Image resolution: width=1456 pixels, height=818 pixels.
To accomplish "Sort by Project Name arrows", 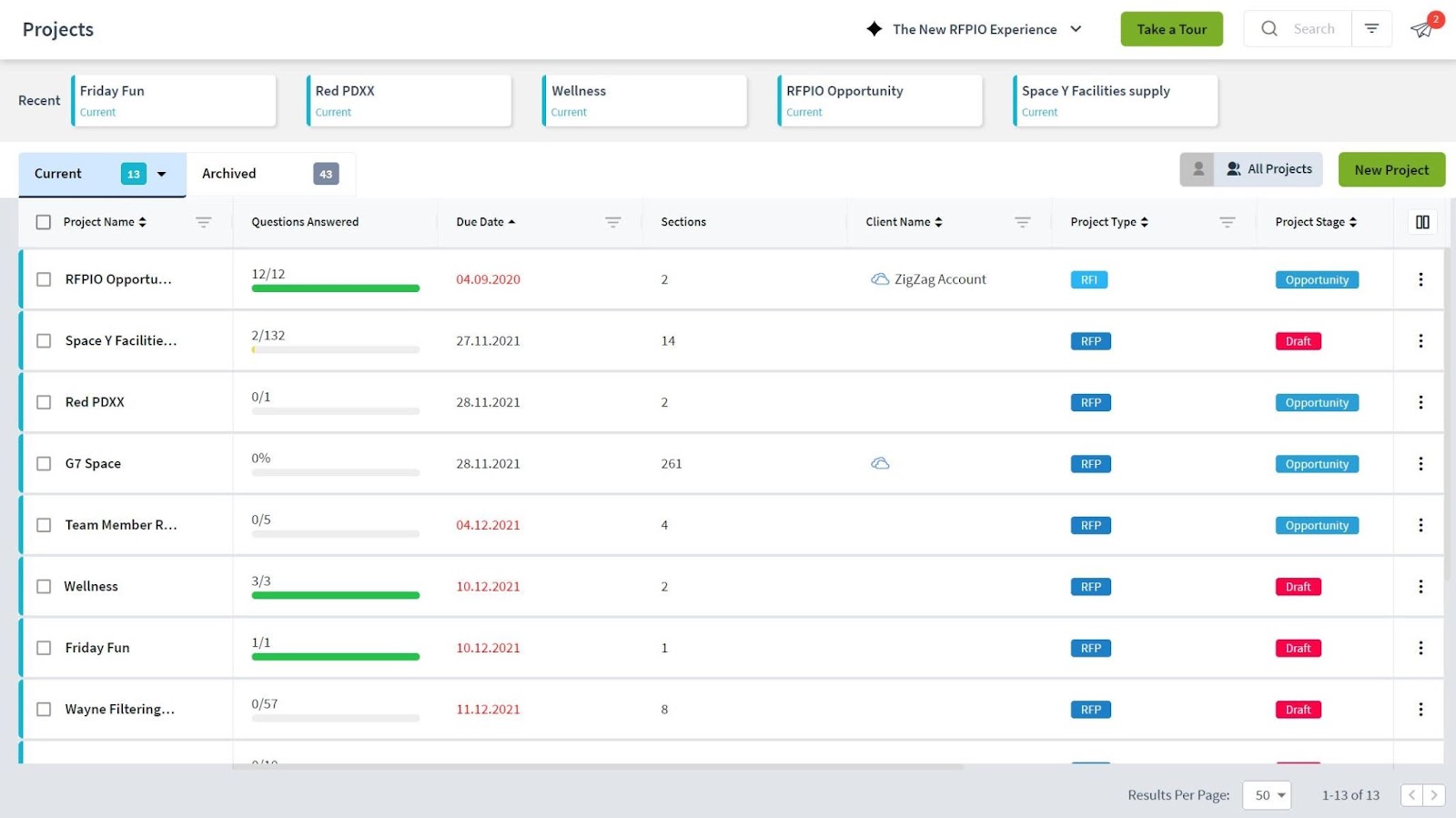I will [x=143, y=222].
